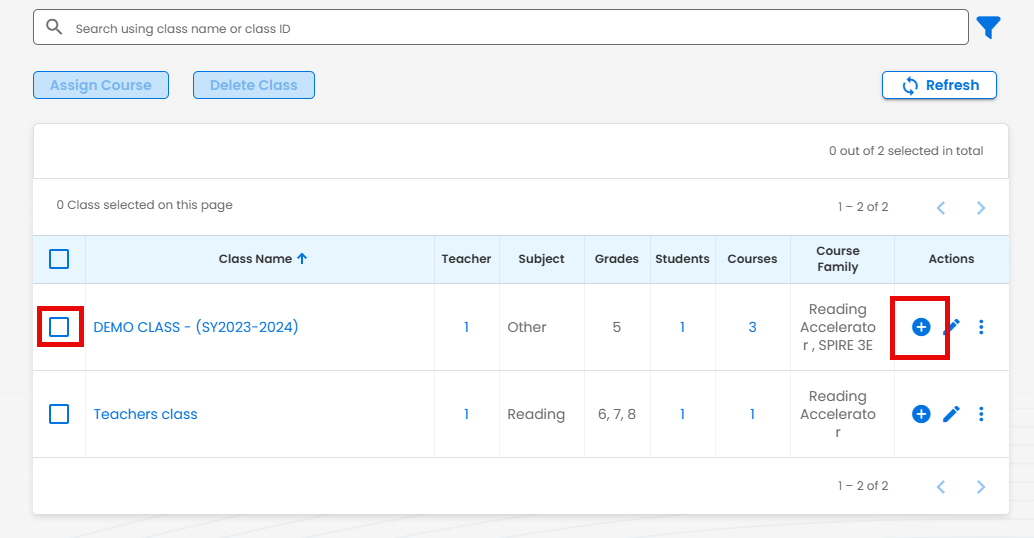The width and height of the screenshot is (1034, 538).
Task: Check the DEMO CLASS row checkbox
Action: pos(59,327)
